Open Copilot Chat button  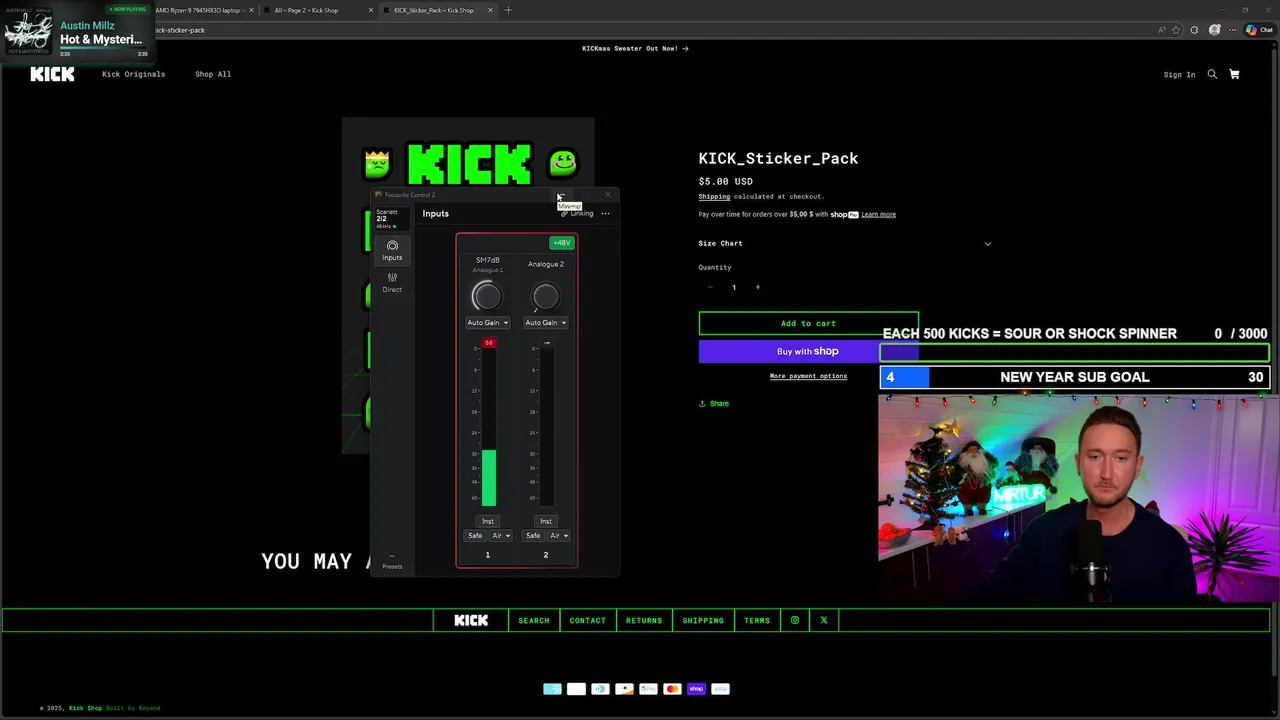1259,30
